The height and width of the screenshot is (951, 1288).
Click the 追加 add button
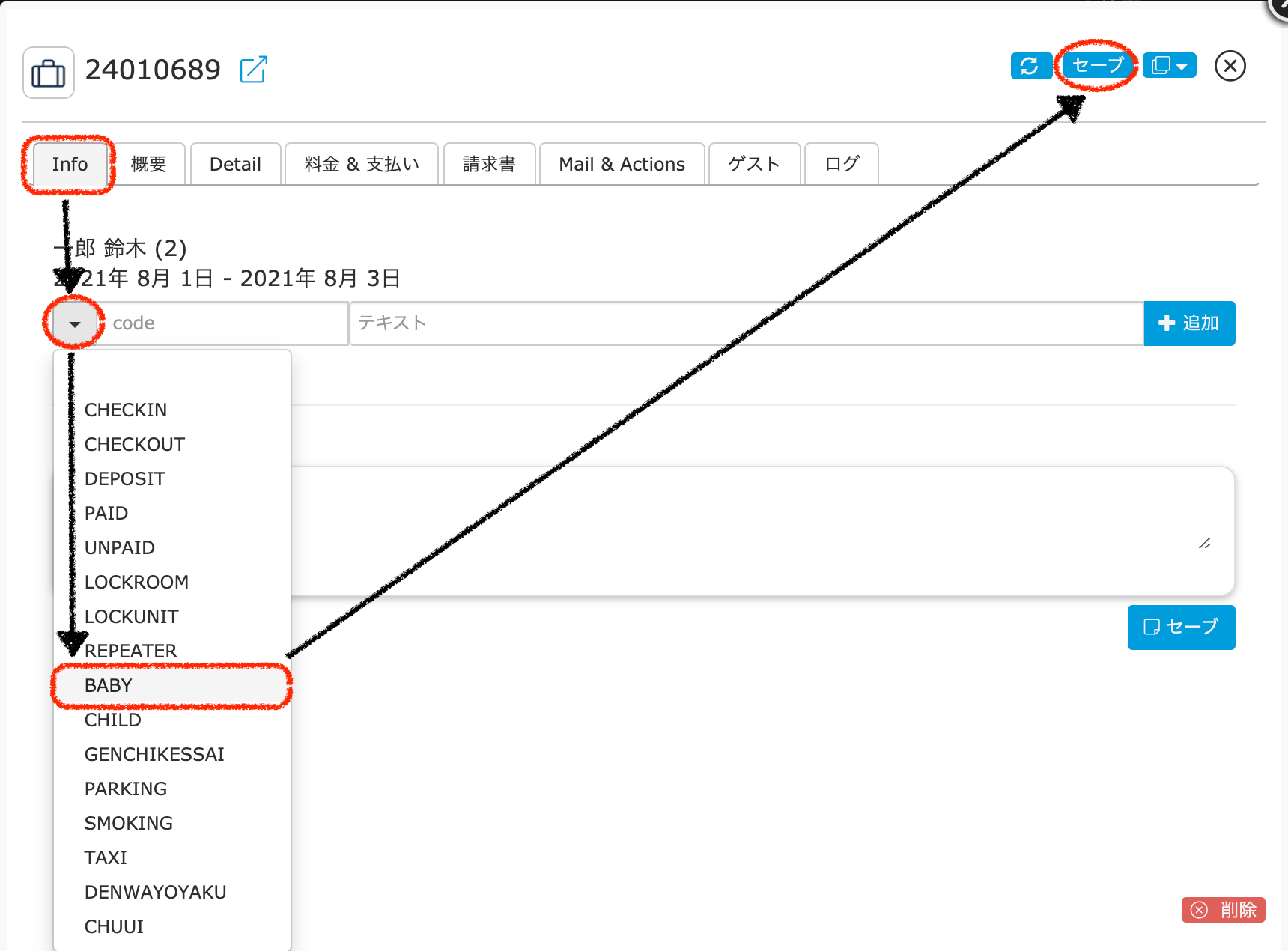pos(1189,323)
